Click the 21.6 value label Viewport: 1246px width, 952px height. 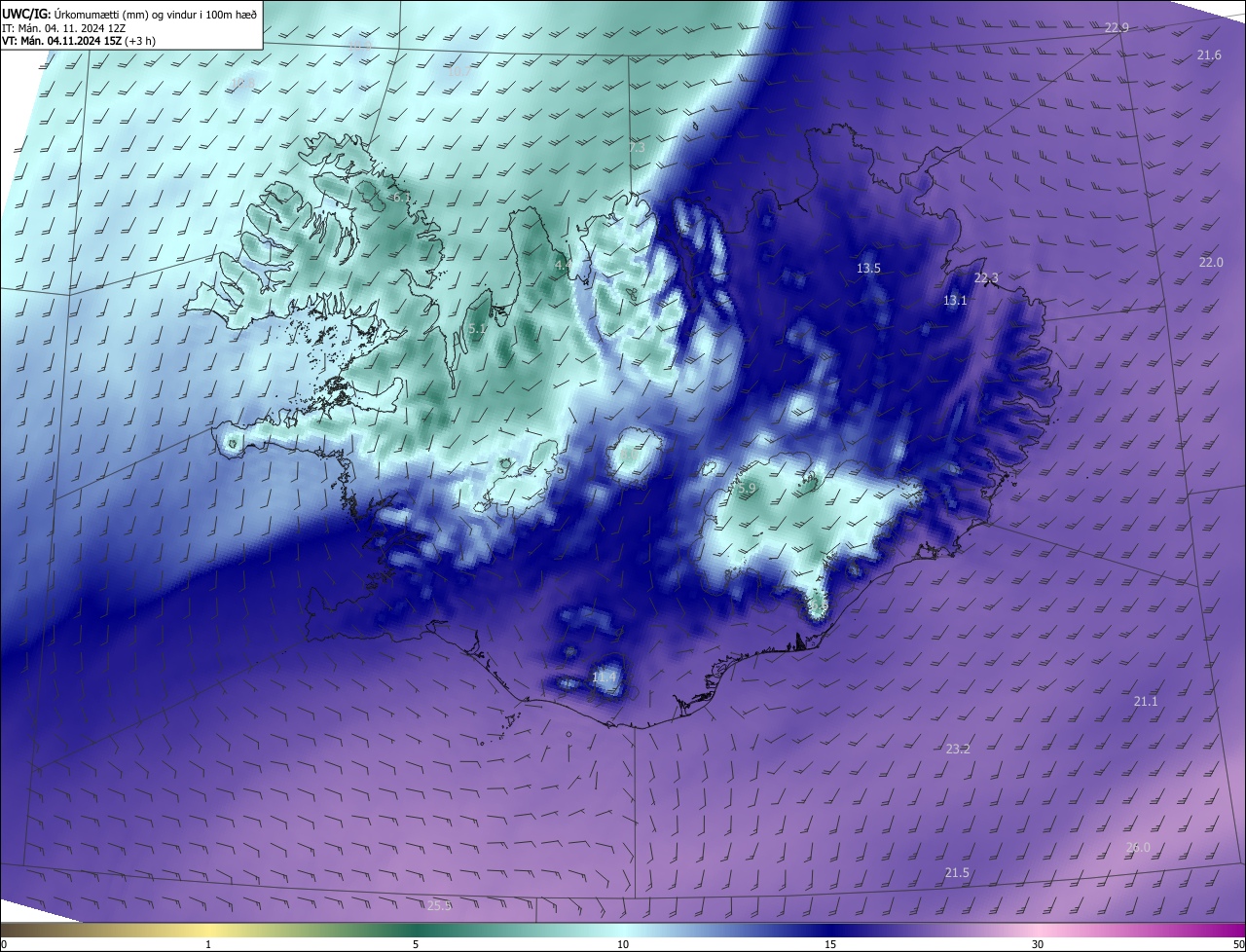[1209, 55]
